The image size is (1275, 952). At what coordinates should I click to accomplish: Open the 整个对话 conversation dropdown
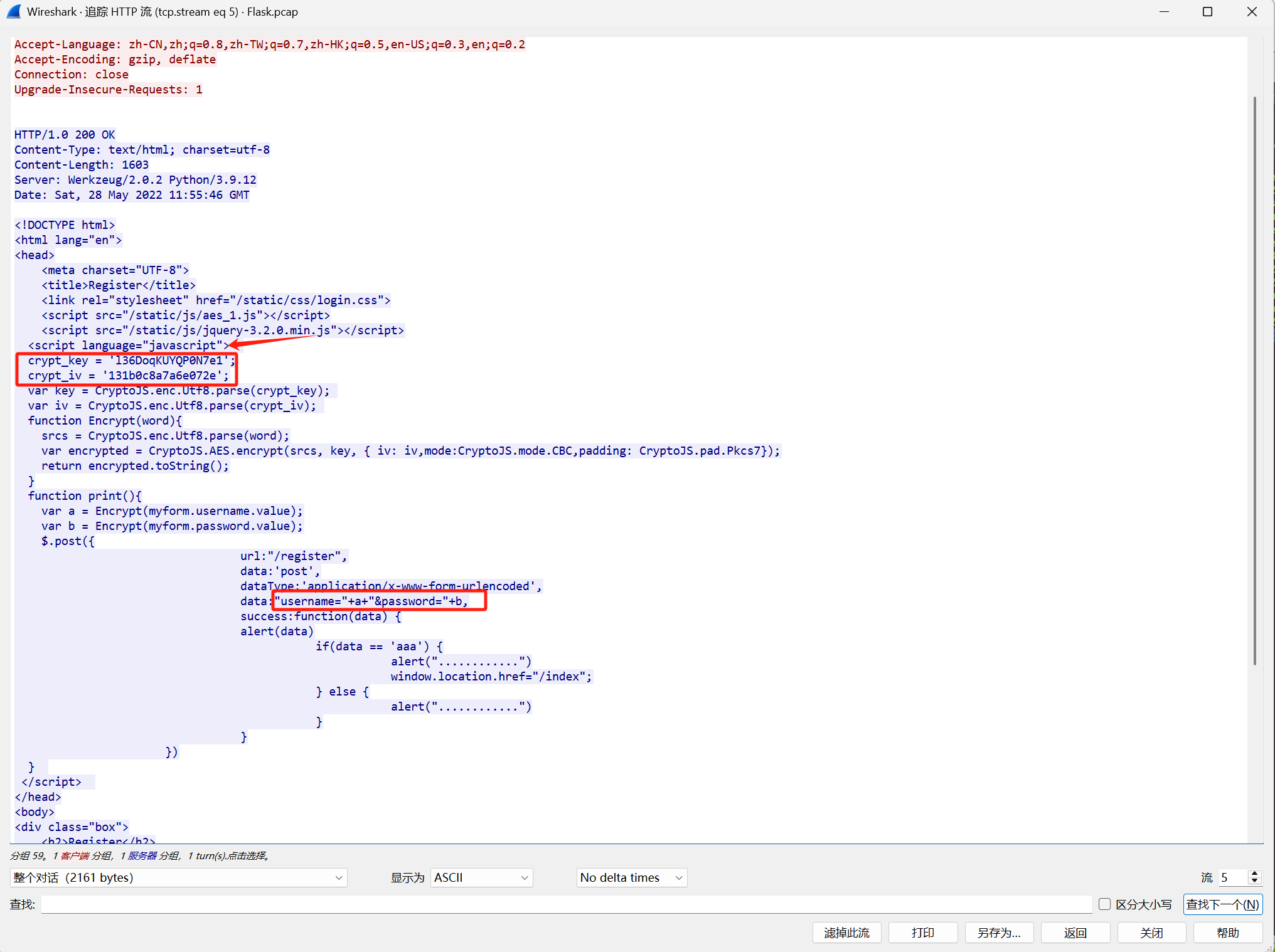pyautogui.click(x=178, y=877)
